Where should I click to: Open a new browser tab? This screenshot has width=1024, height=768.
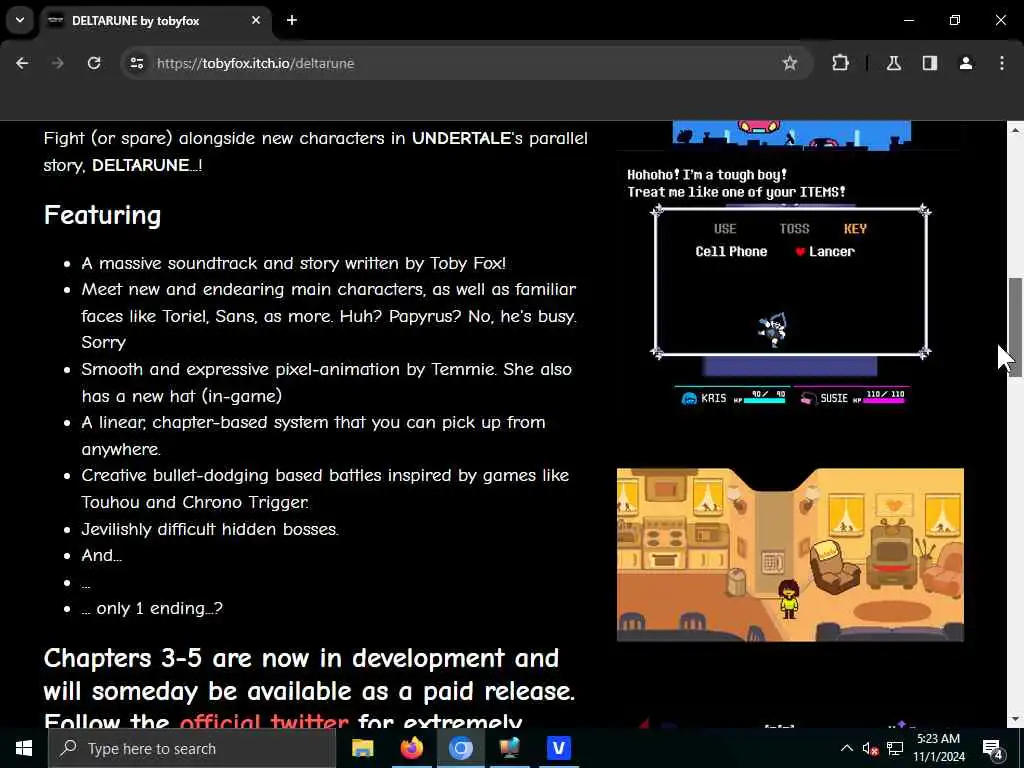click(x=292, y=20)
